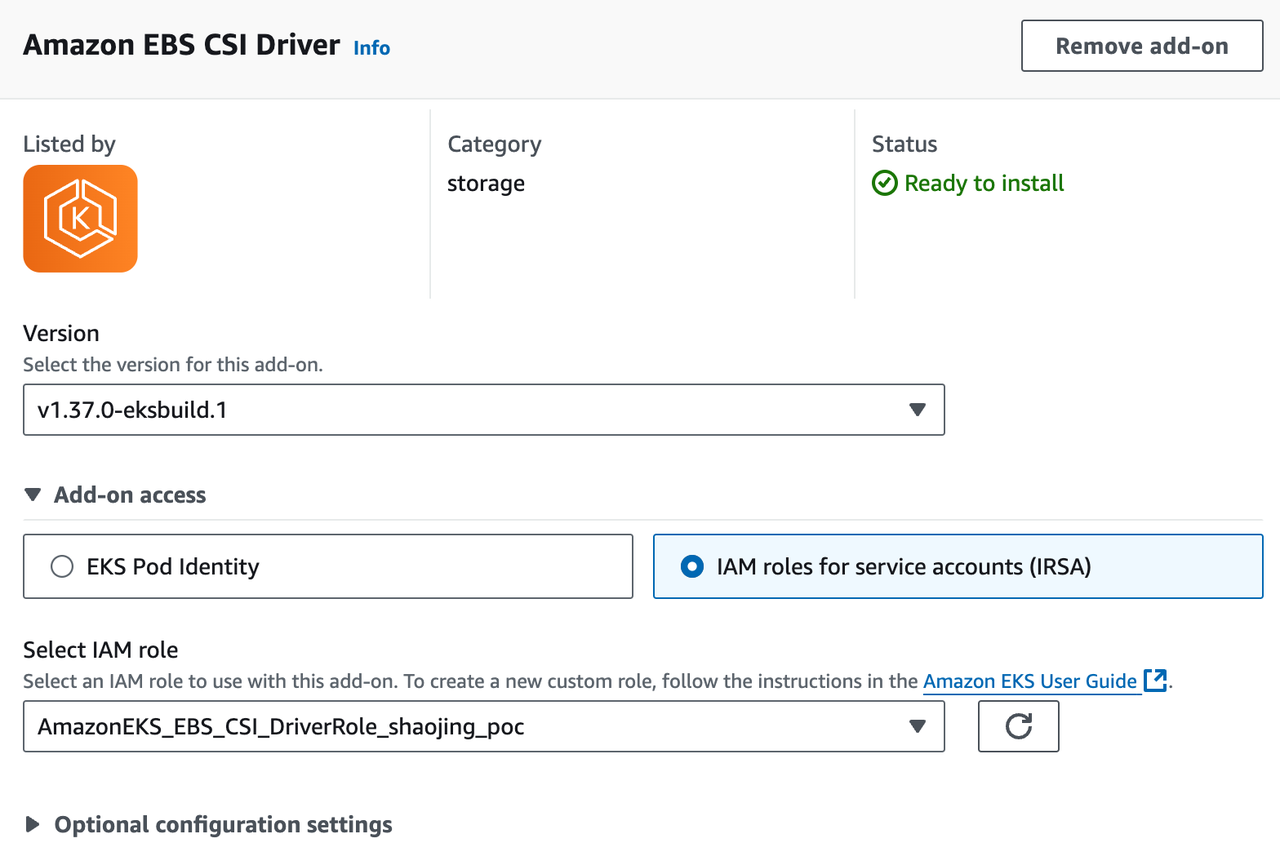Expand Optional configuration settings
This screenshot has width=1280, height=865.
click(208, 825)
